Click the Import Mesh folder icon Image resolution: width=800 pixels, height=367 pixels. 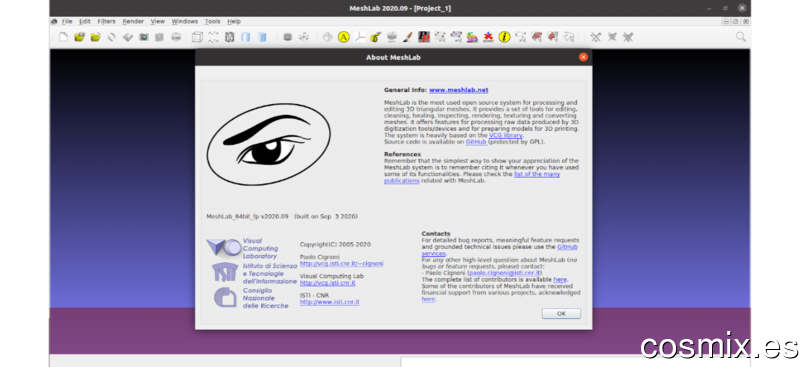click(x=95, y=37)
